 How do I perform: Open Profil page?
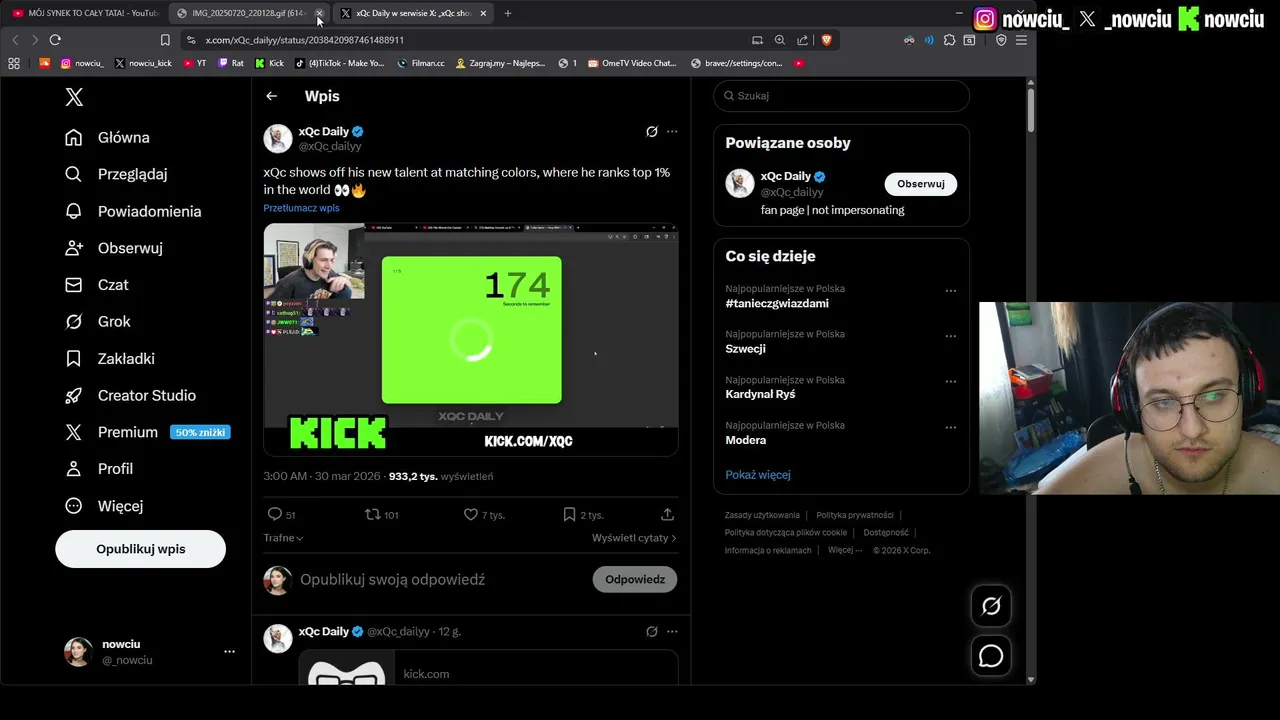(98, 468)
